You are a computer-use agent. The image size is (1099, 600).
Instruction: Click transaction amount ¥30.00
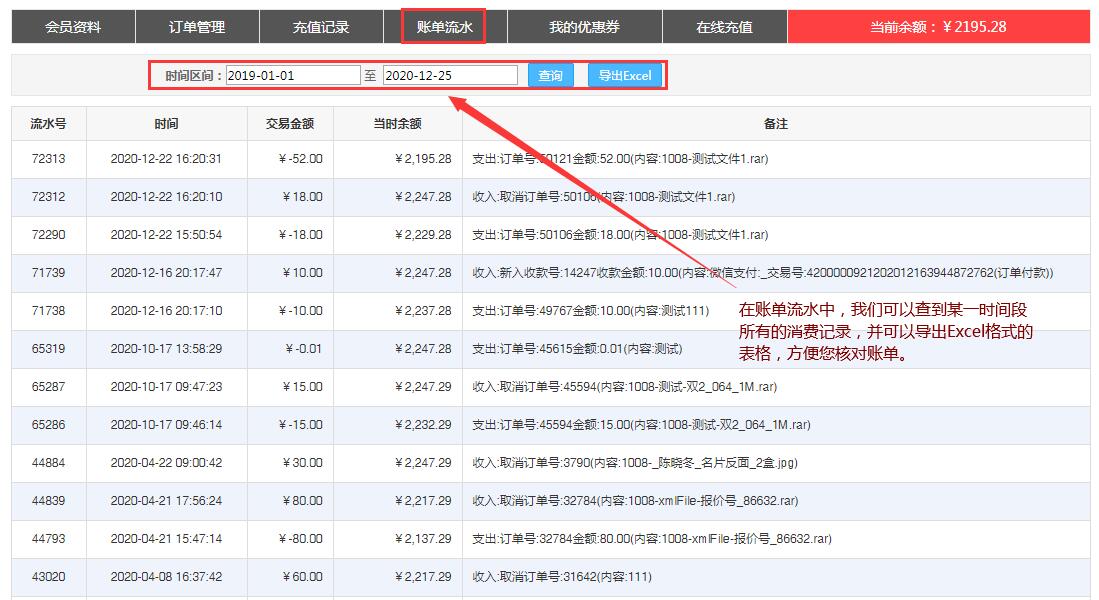[302, 463]
